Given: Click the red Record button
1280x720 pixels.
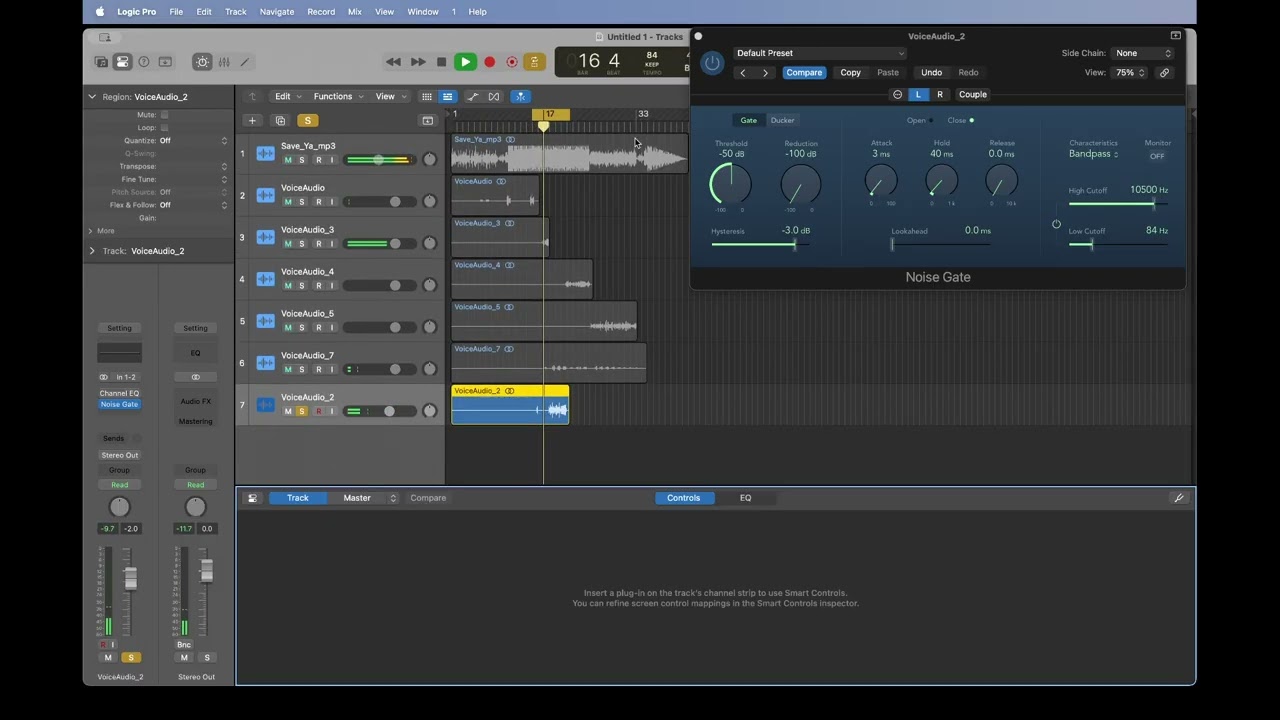Looking at the screenshot, I should click(489, 62).
